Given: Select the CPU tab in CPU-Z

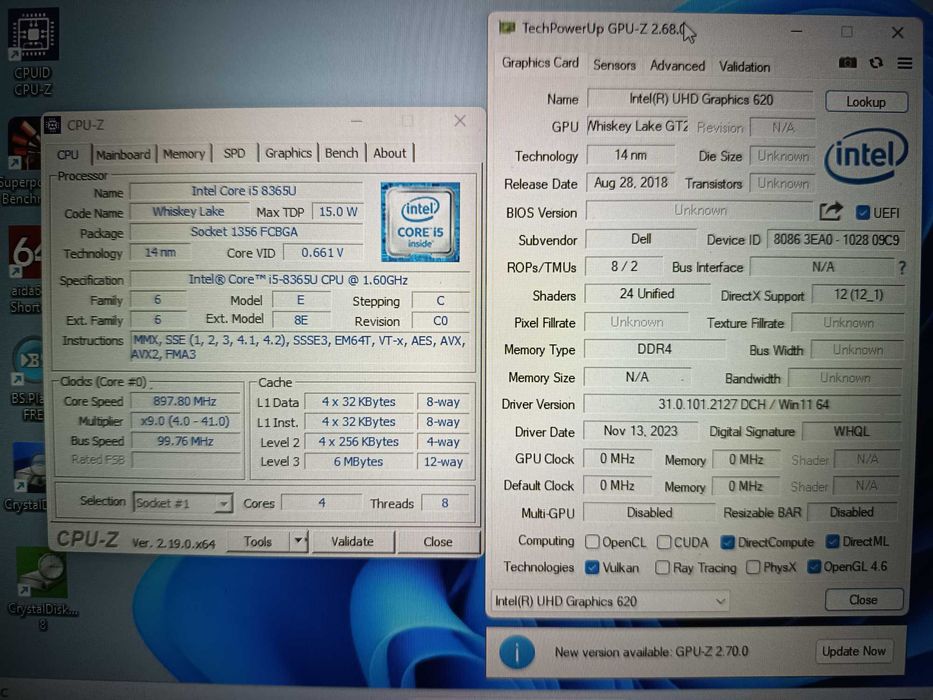Looking at the screenshot, I should coord(68,154).
